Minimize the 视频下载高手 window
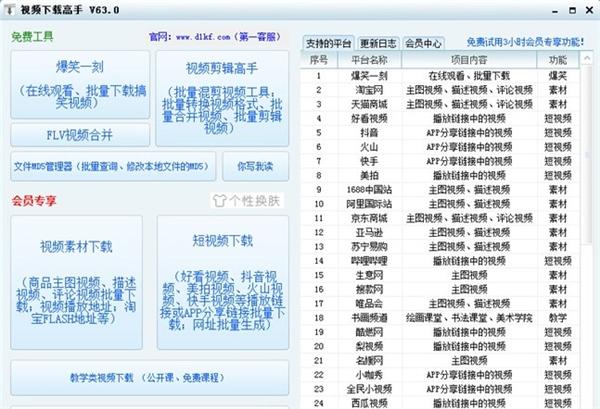This screenshot has height=409, width=600. tap(555, 11)
